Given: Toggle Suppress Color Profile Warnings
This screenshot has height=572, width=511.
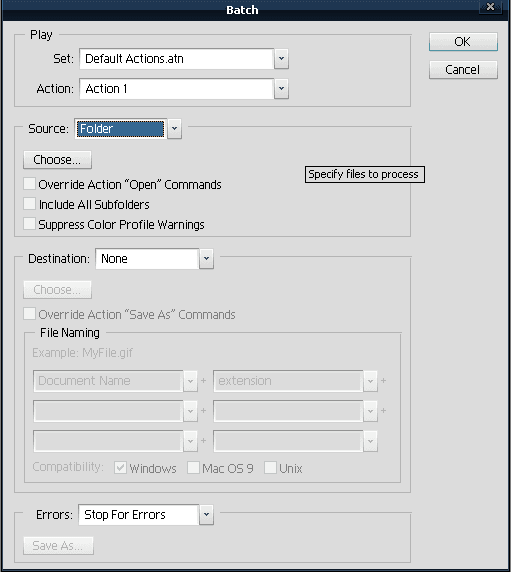Looking at the screenshot, I should (29, 224).
